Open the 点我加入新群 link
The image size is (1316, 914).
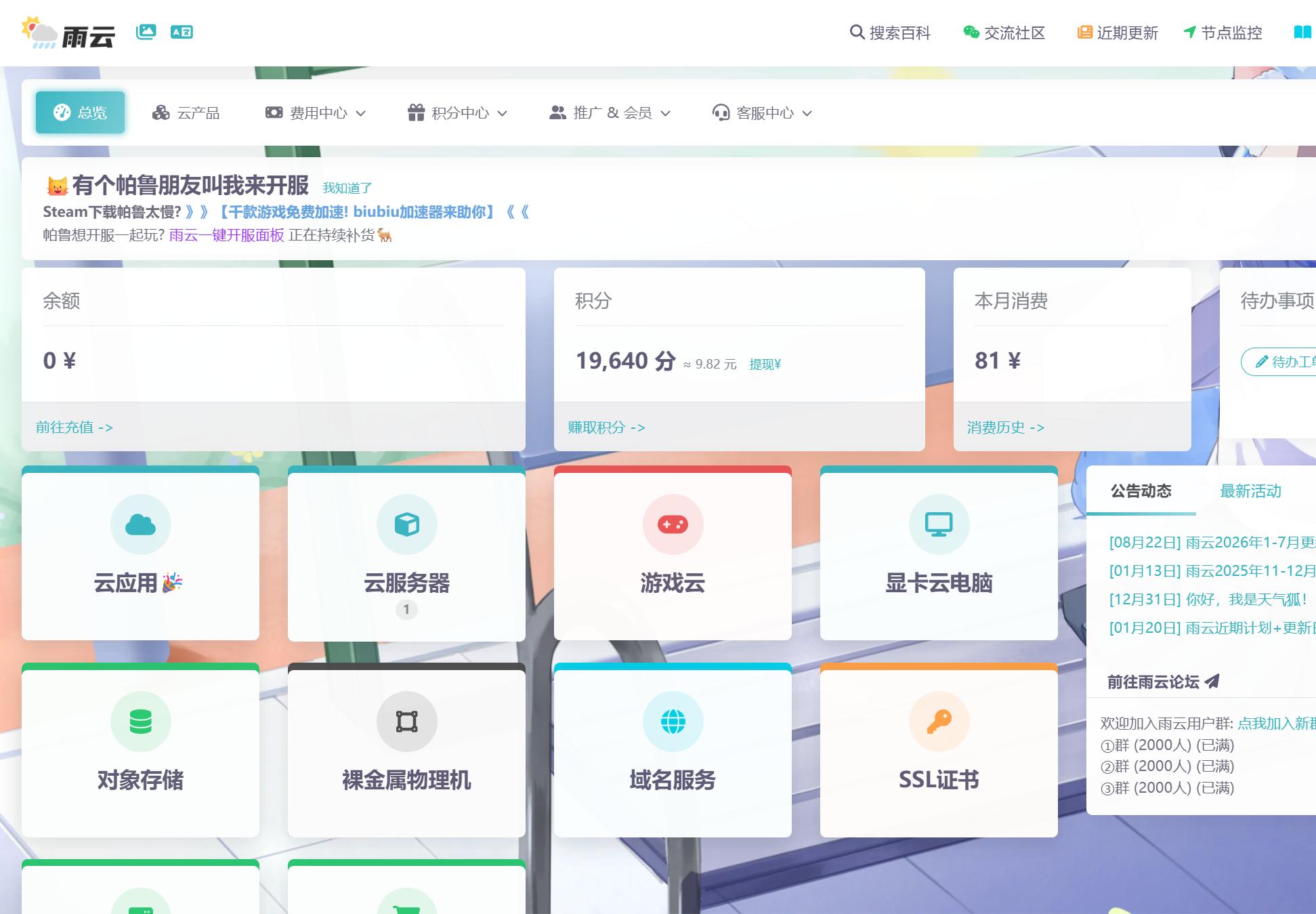(1277, 724)
